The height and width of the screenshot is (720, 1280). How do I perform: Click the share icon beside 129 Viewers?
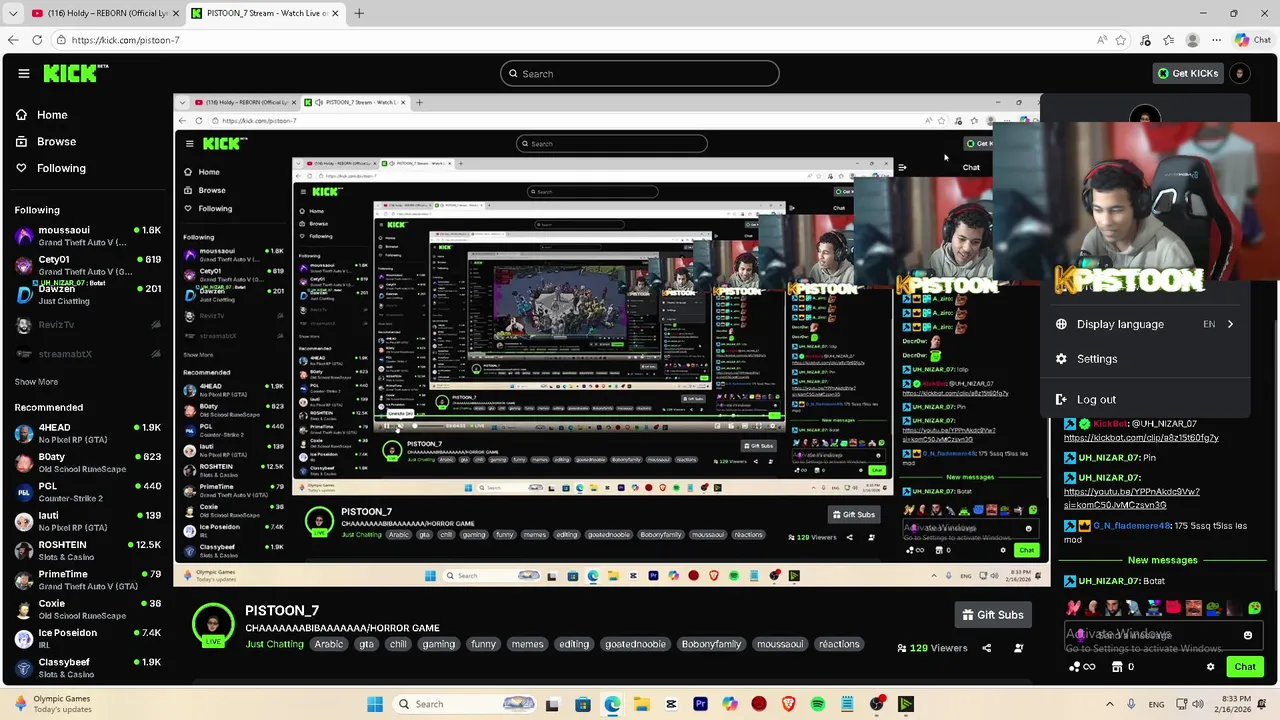[x=986, y=648]
